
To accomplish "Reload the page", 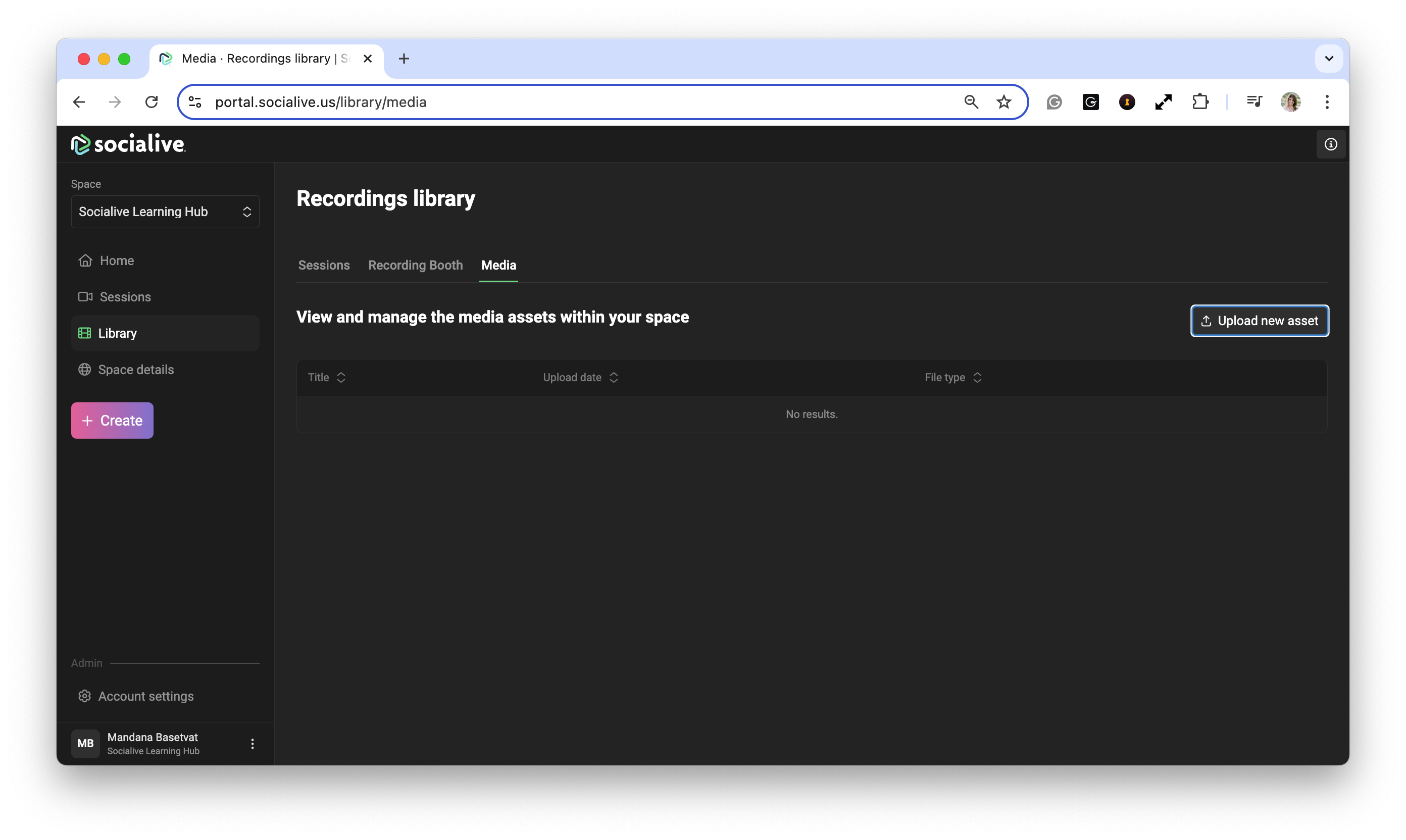I will point(151,102).
